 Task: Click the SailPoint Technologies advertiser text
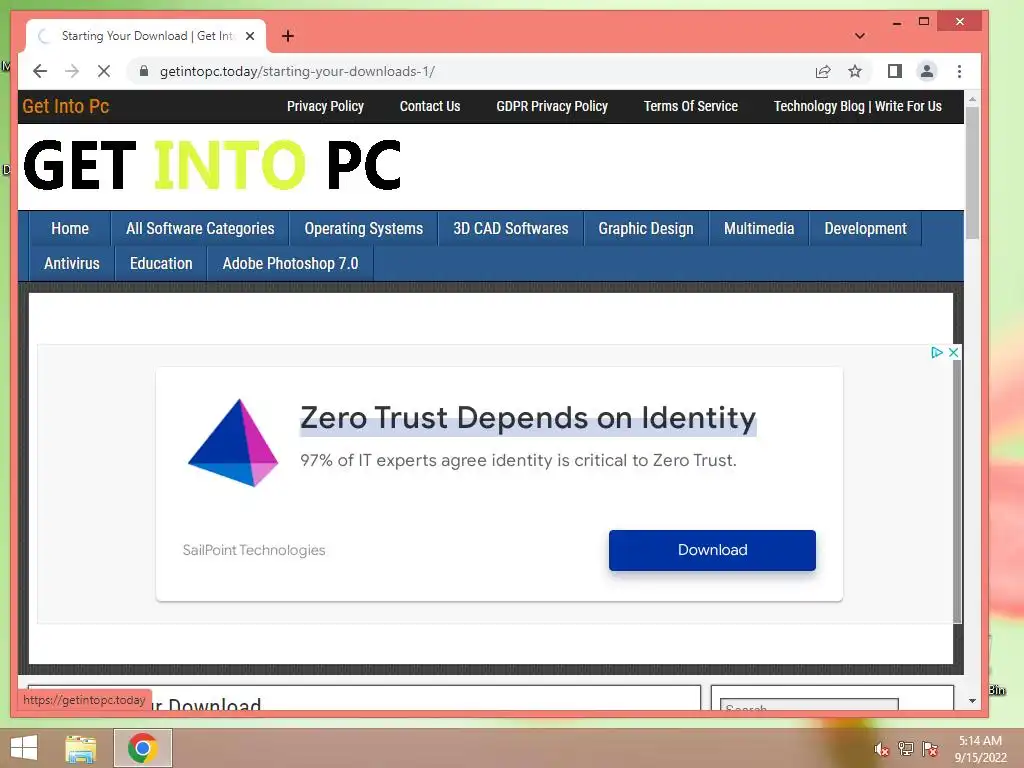coord(254,551)
